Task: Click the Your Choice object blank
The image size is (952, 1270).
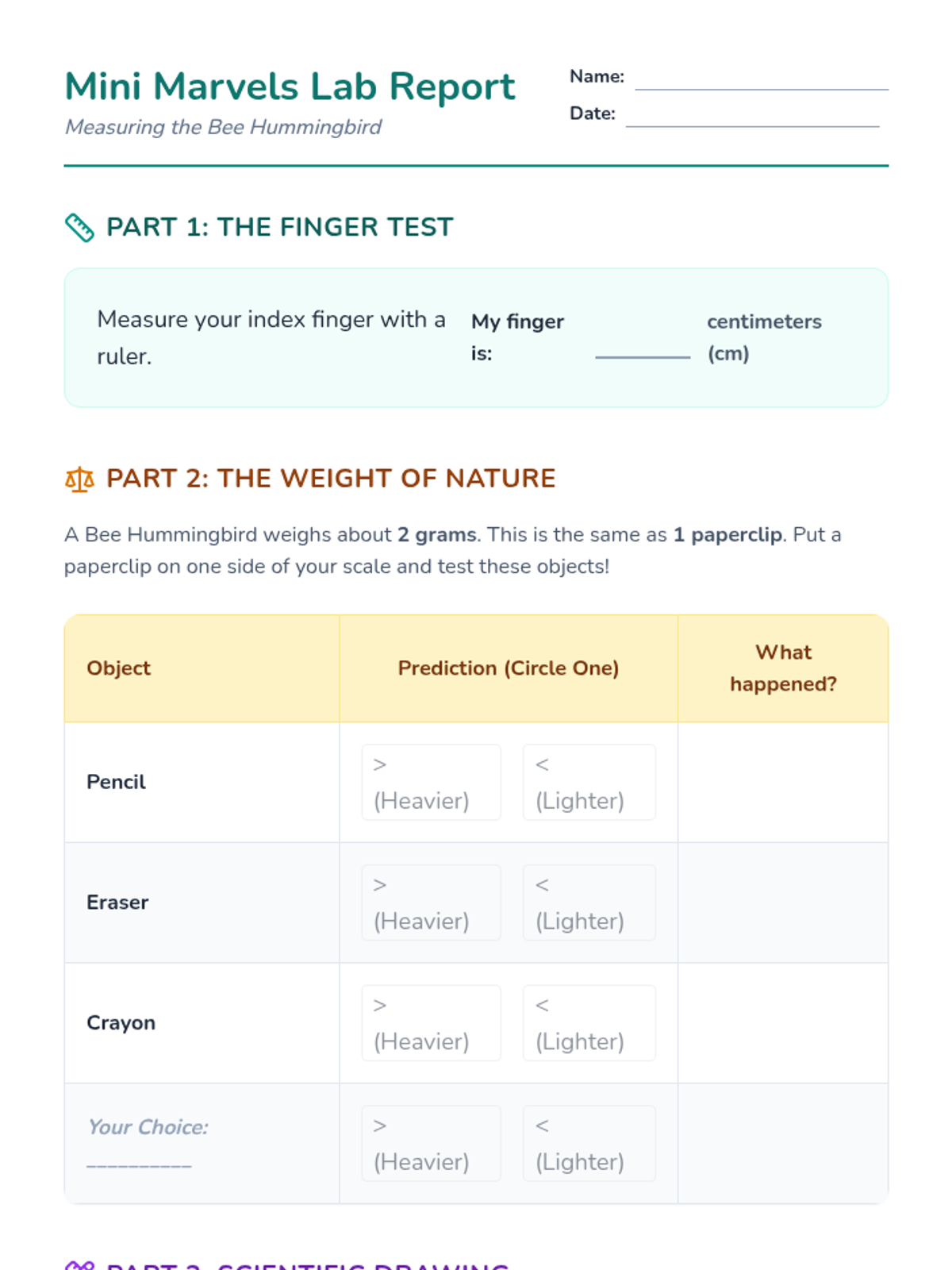Action: coord(139,1160)
